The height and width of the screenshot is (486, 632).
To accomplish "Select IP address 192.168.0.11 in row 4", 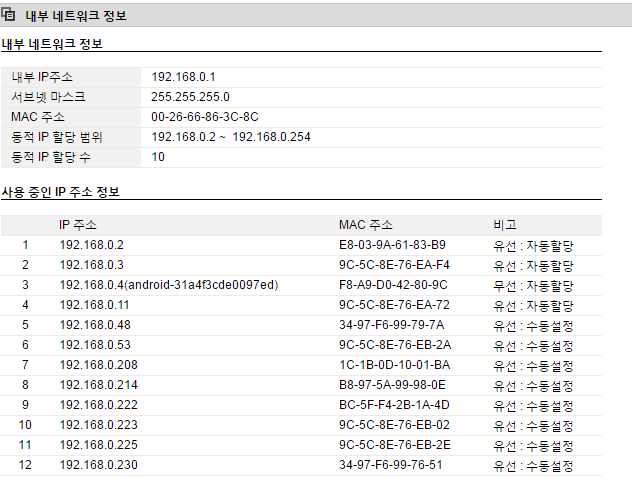I will point(94,305).
